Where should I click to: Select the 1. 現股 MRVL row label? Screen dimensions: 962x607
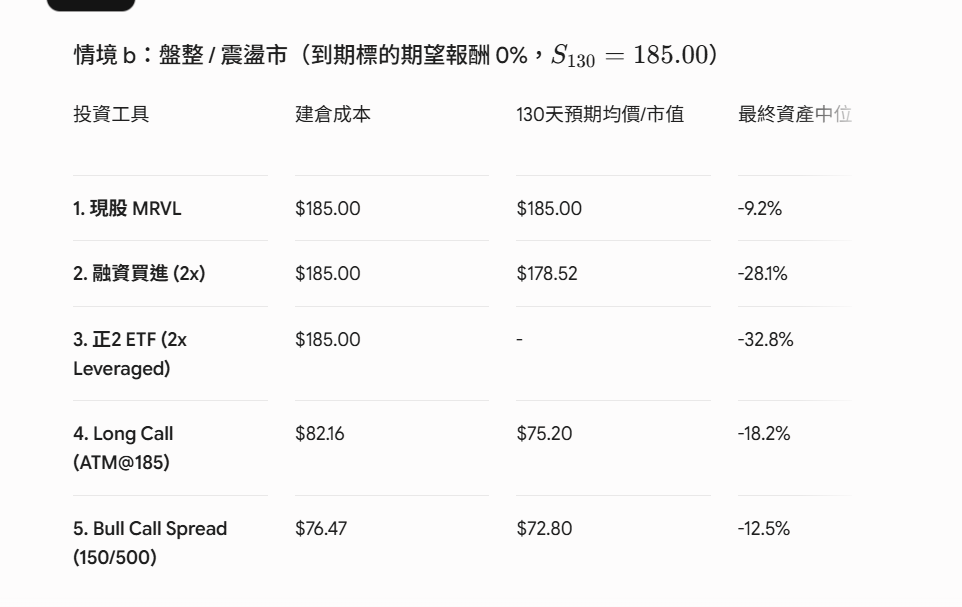pyautogui.click(x=127, y=209)
